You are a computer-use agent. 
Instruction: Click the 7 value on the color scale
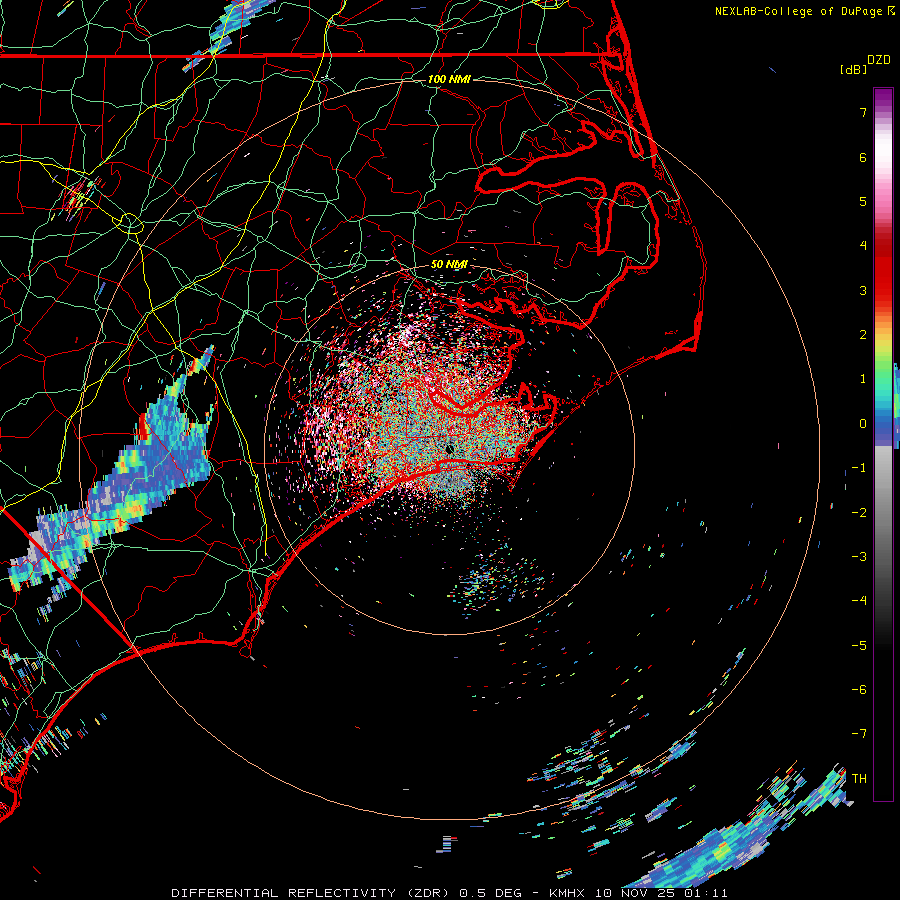(863, 112)
